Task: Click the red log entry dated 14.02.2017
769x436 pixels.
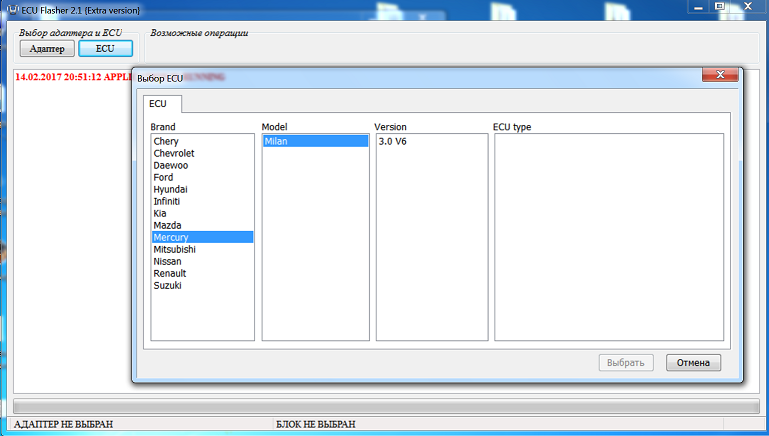Action: (x=74, y=77)
